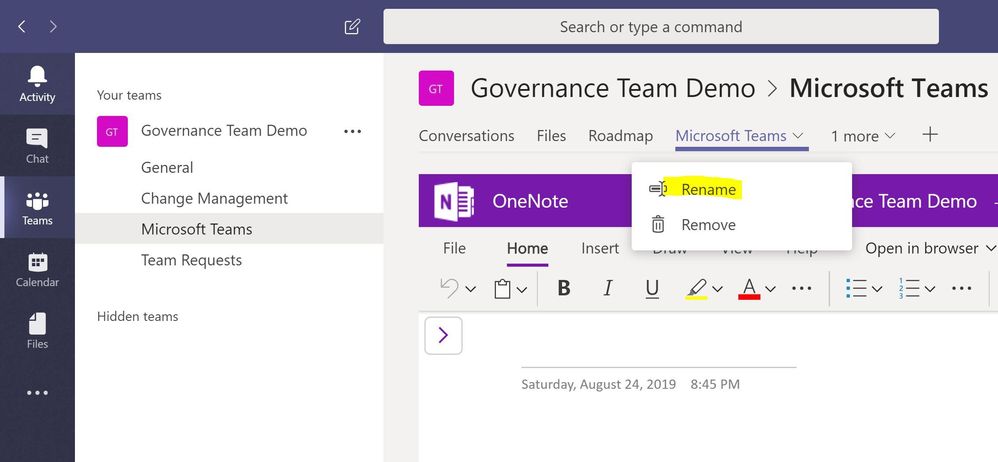Open numbering style dropdown arrow
The height and width of the screenshot is (462, 998).
pos(930,289)
